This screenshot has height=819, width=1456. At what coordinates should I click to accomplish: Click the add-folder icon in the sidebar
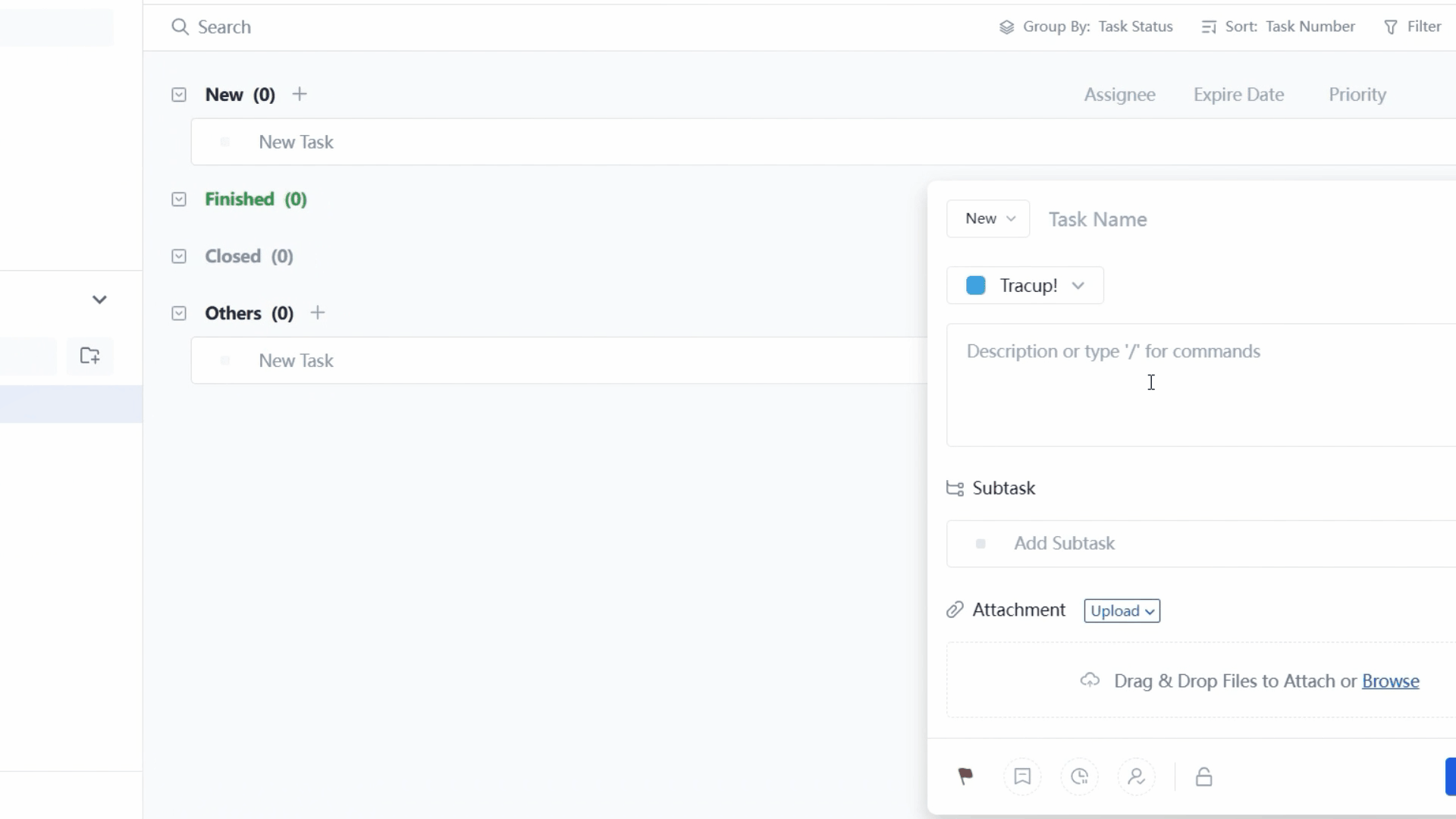coord(89,356)
